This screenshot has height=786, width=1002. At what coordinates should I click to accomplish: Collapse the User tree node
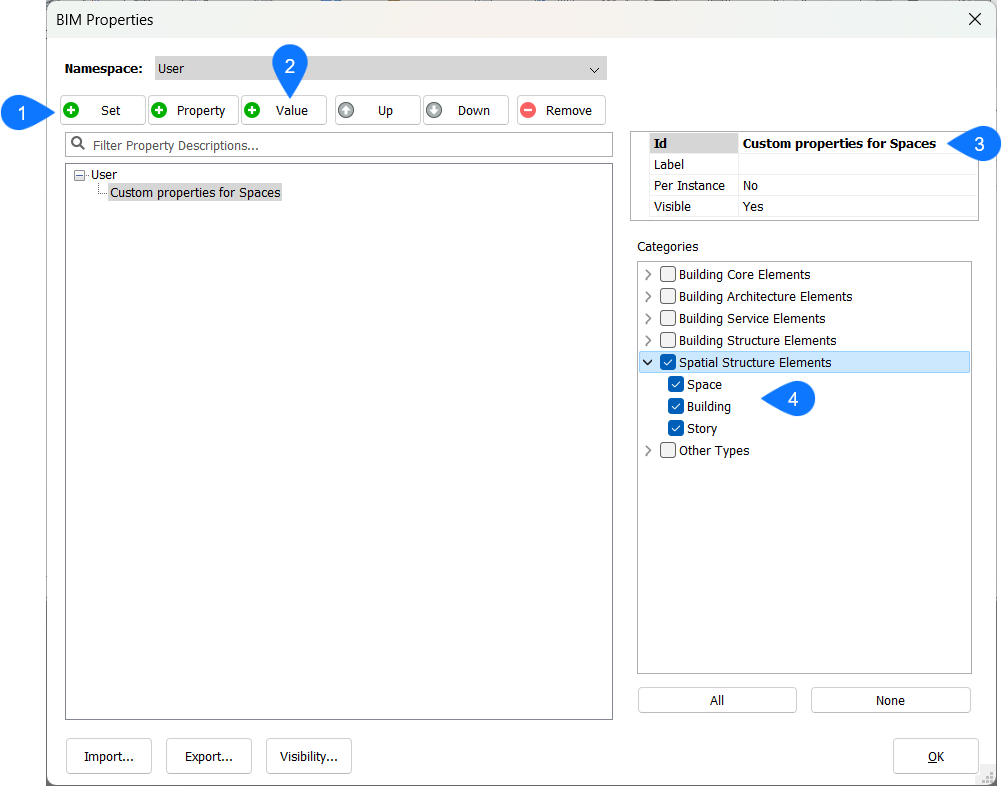[x=80, y=175]
